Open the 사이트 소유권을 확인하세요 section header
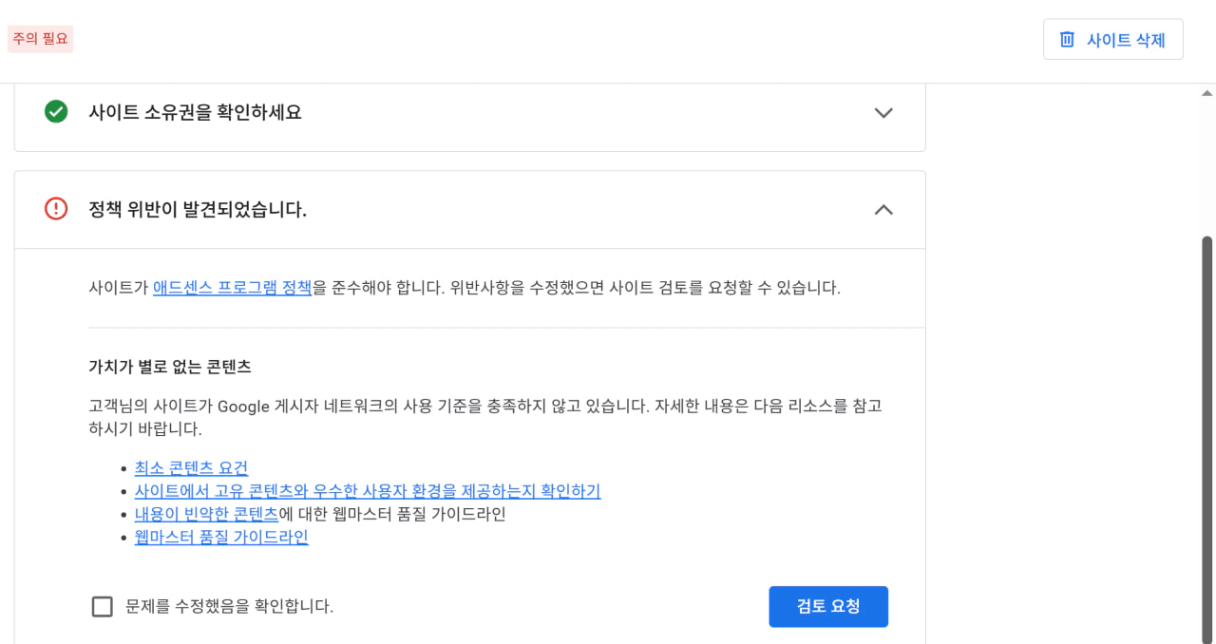The image size is (1216, 644). (x=195, y=112)
